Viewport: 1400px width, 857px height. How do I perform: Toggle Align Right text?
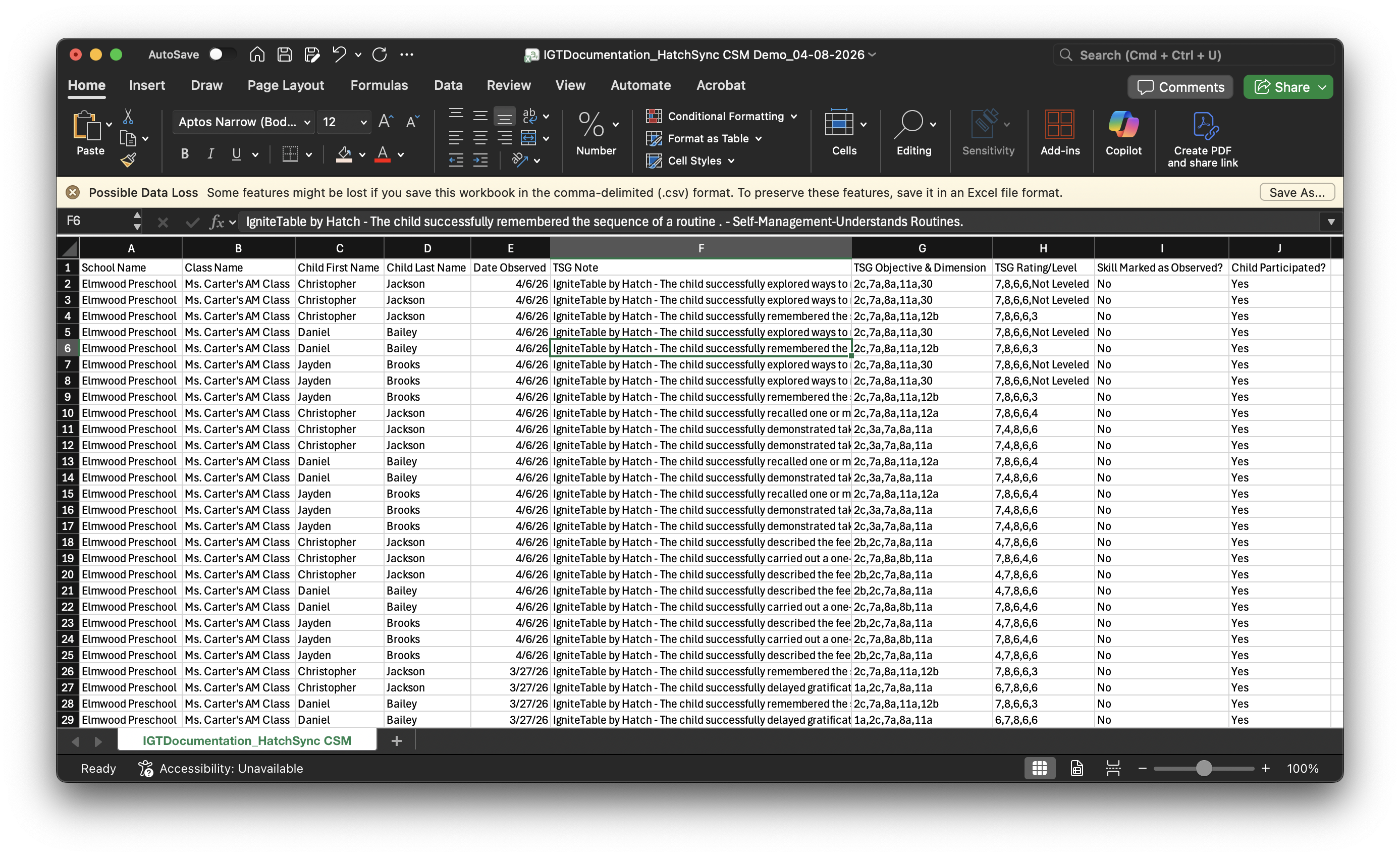(504, 138)
